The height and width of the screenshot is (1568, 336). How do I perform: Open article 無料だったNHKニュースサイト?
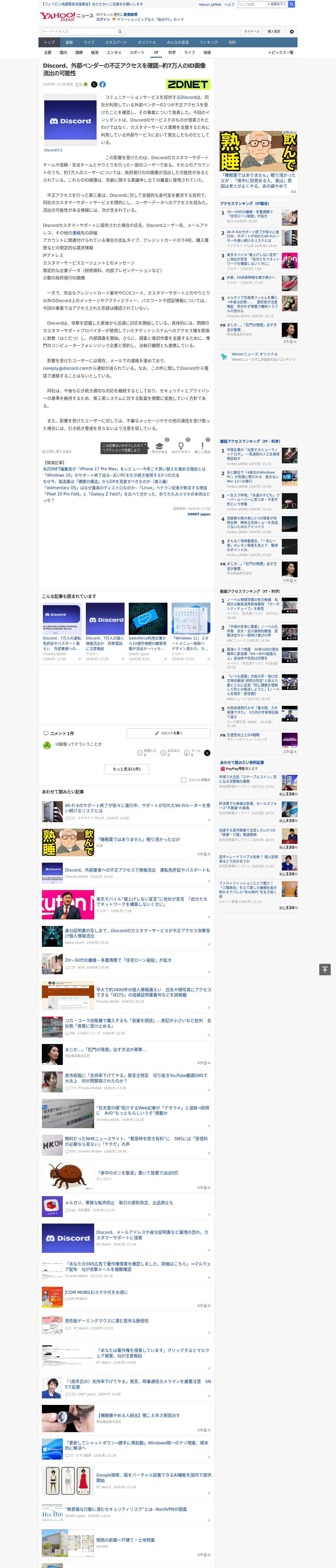pos(137,1141)
